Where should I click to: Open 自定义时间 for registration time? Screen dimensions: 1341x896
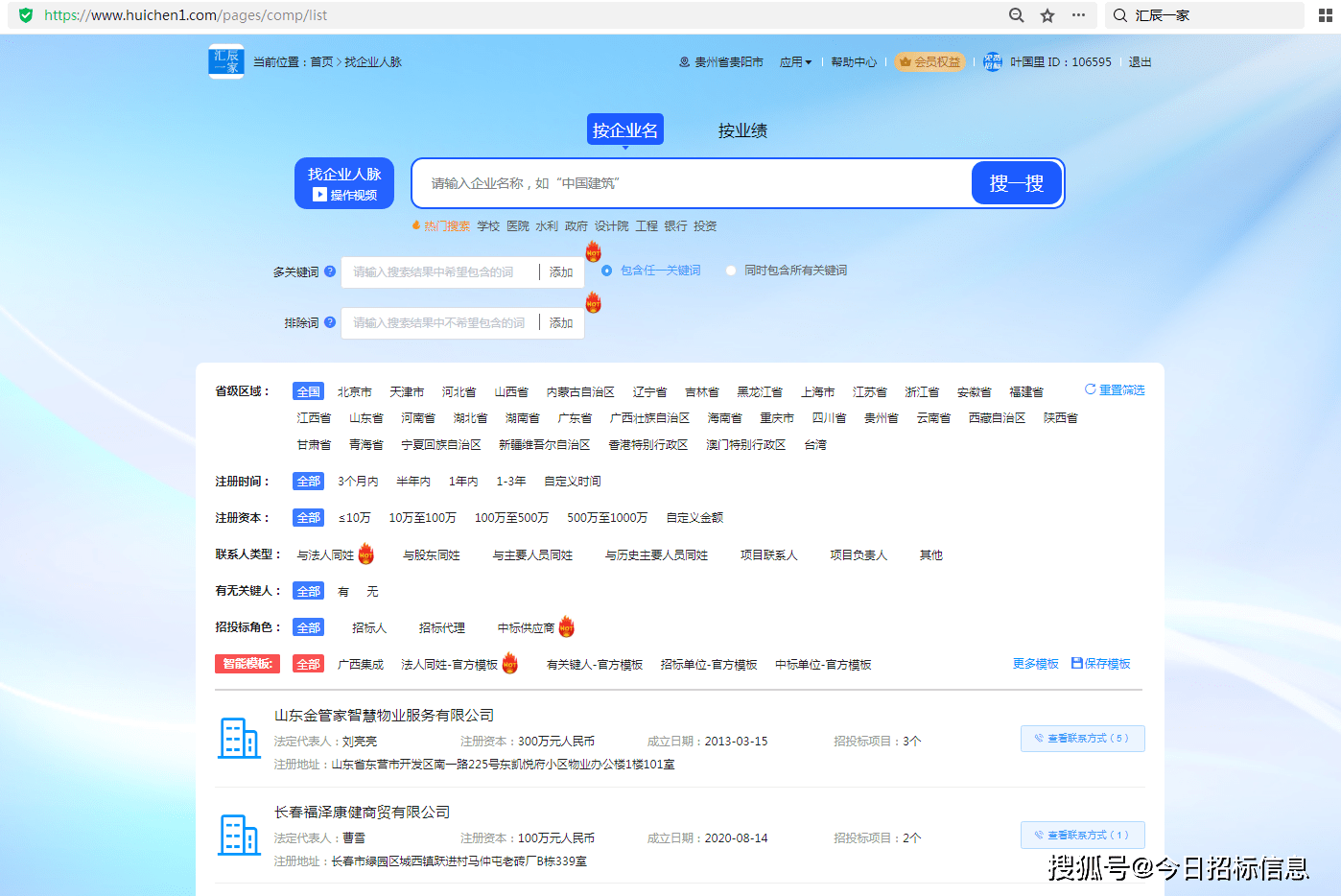pos(573,482)
